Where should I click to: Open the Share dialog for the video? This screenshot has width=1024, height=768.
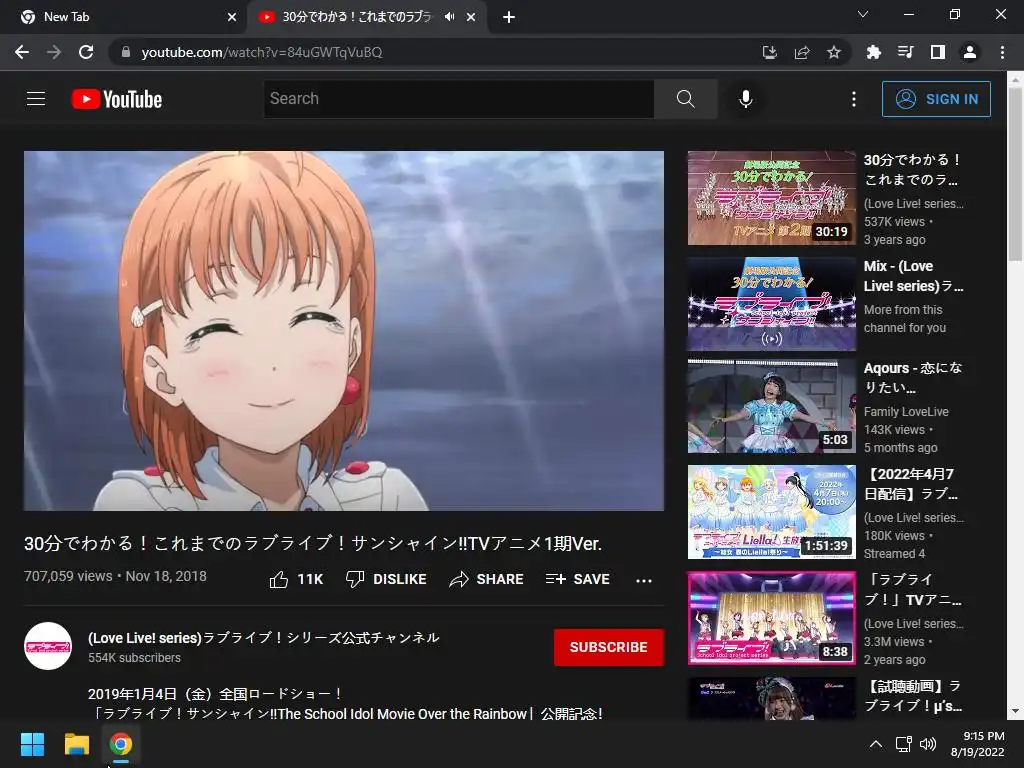[x=487, y=579]
